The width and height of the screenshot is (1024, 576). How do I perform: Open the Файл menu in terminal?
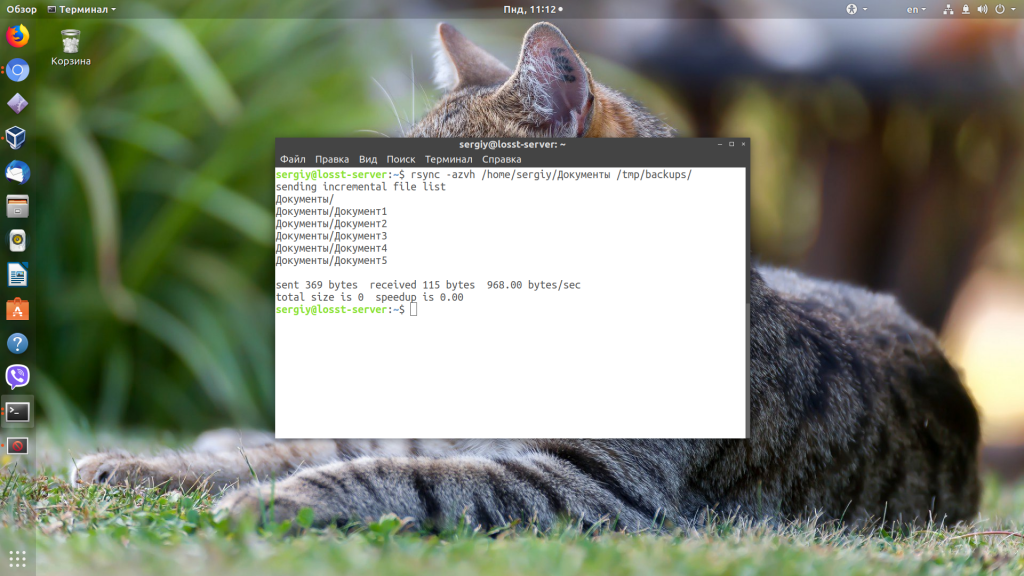click(292, 159)
